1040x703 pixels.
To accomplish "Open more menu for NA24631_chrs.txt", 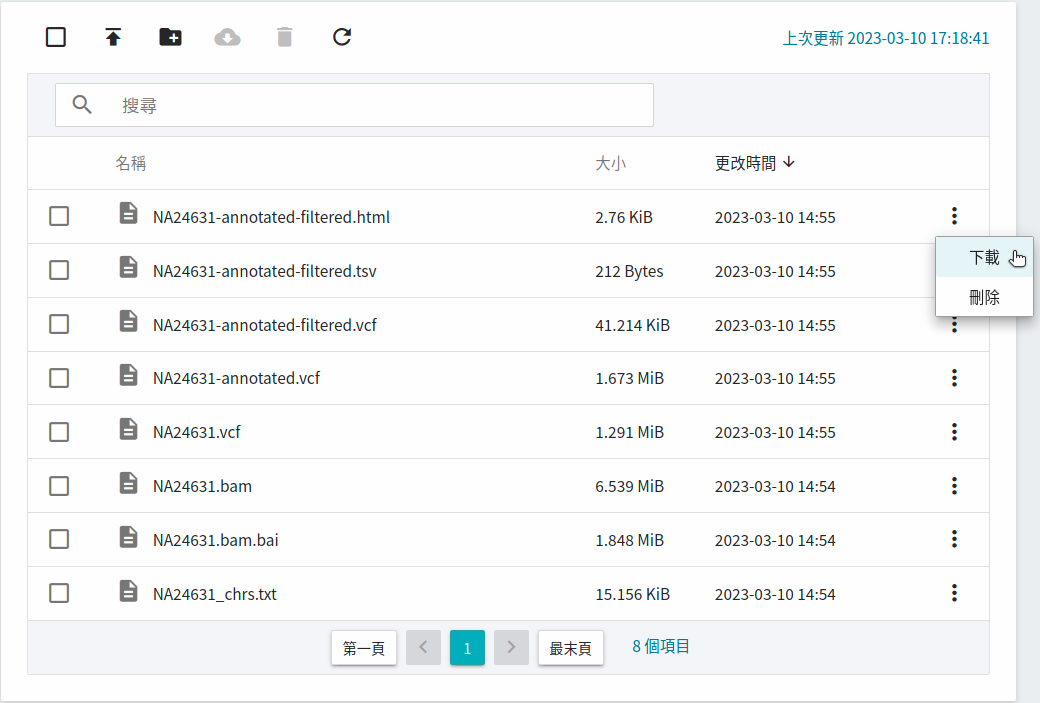I will click(954, 593).
